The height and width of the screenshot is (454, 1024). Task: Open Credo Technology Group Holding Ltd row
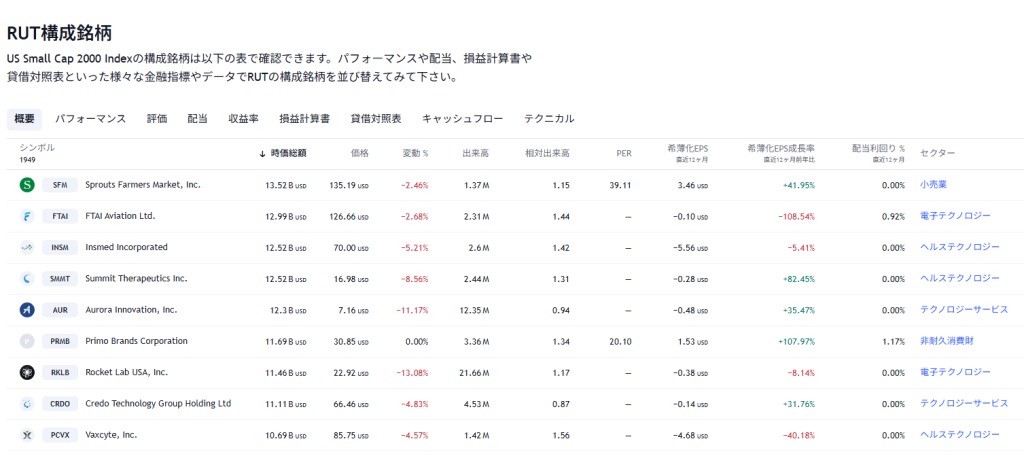[x=158, y=404]
